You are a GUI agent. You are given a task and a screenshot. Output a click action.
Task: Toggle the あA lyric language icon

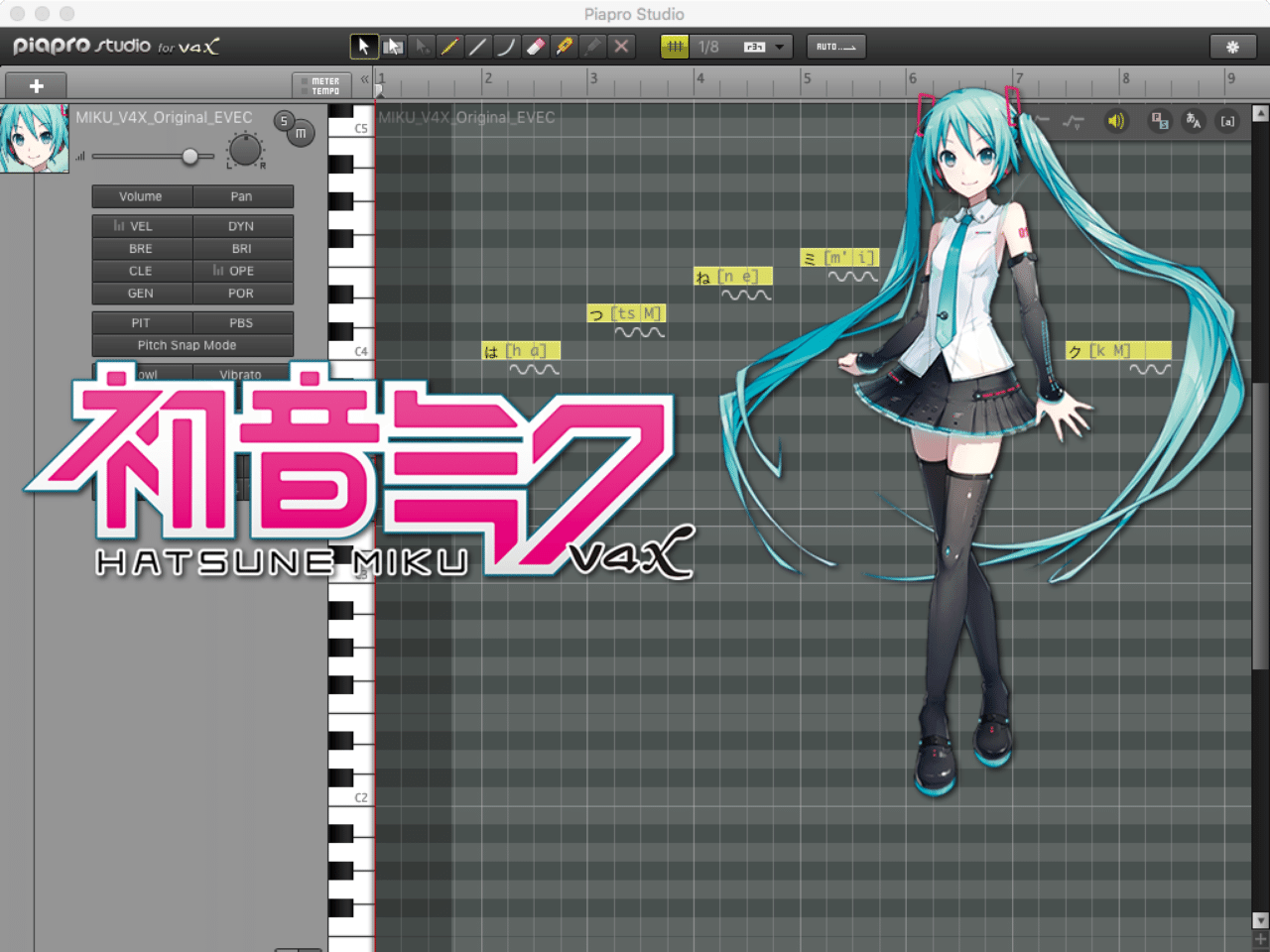1194,121
